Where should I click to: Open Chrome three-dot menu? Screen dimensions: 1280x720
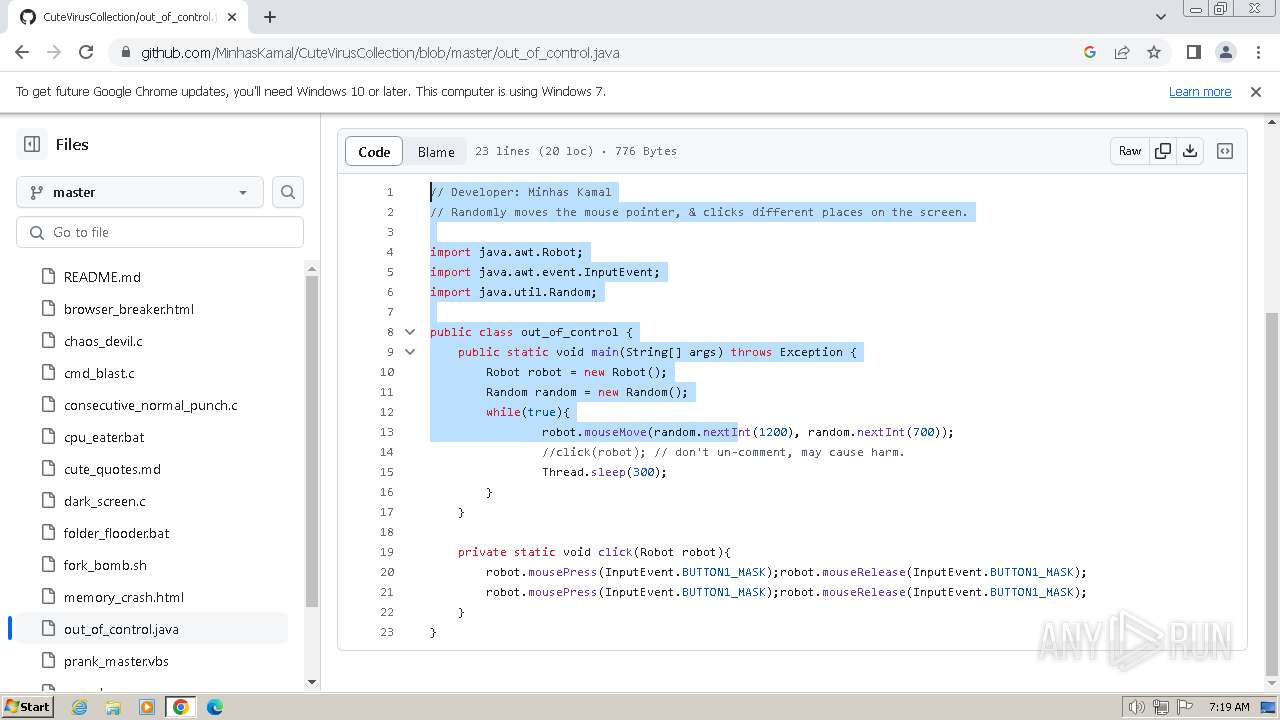1257,52
